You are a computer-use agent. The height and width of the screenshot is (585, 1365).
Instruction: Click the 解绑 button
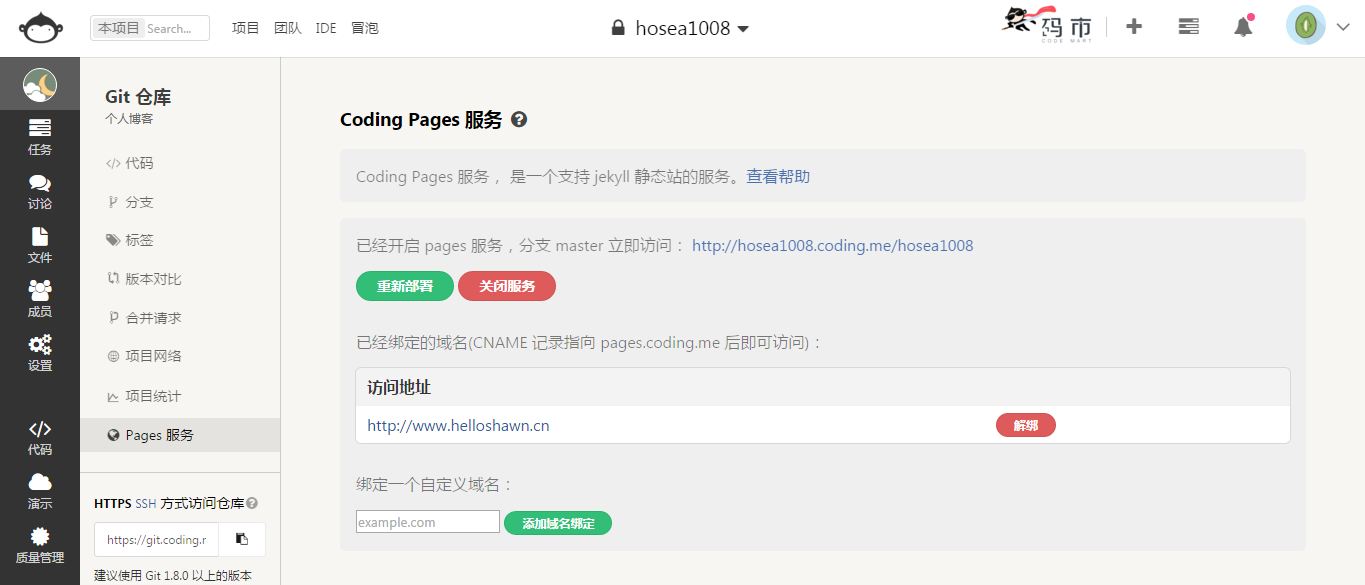pyautogui.click(x=1026, y=425)
